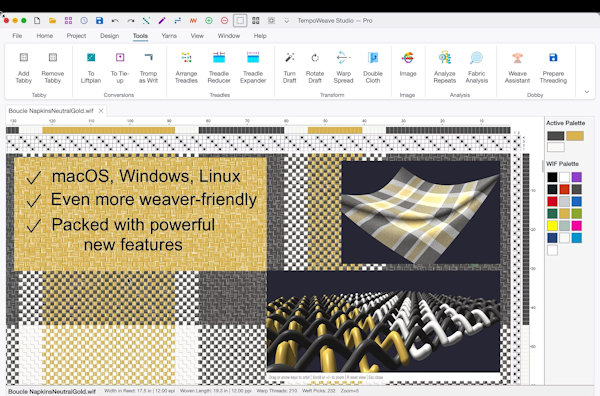
Task: Click the 3D yarn interlacement view
Action: (x=383, y=321)
